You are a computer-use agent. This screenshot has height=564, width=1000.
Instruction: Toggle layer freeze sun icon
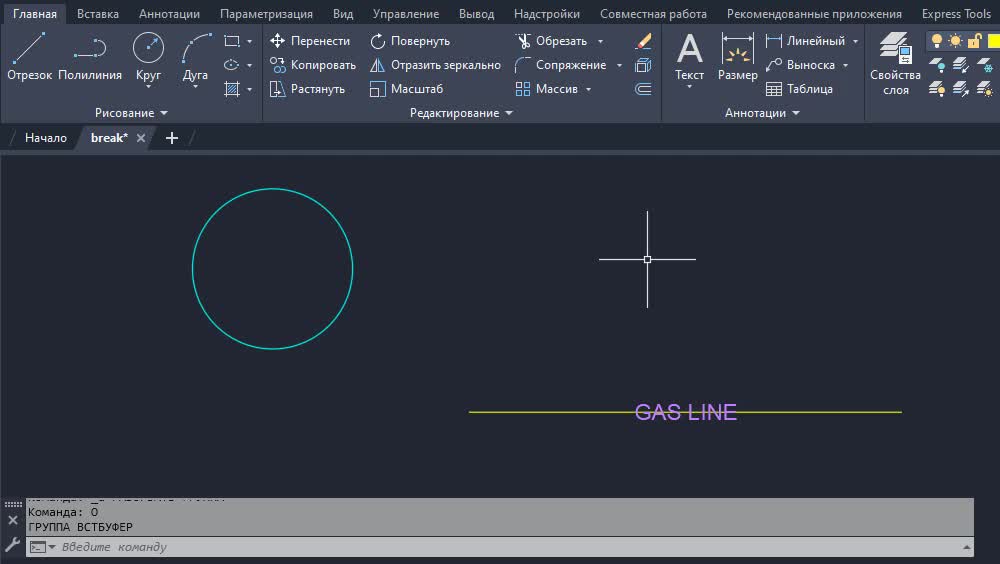[955, 41]
